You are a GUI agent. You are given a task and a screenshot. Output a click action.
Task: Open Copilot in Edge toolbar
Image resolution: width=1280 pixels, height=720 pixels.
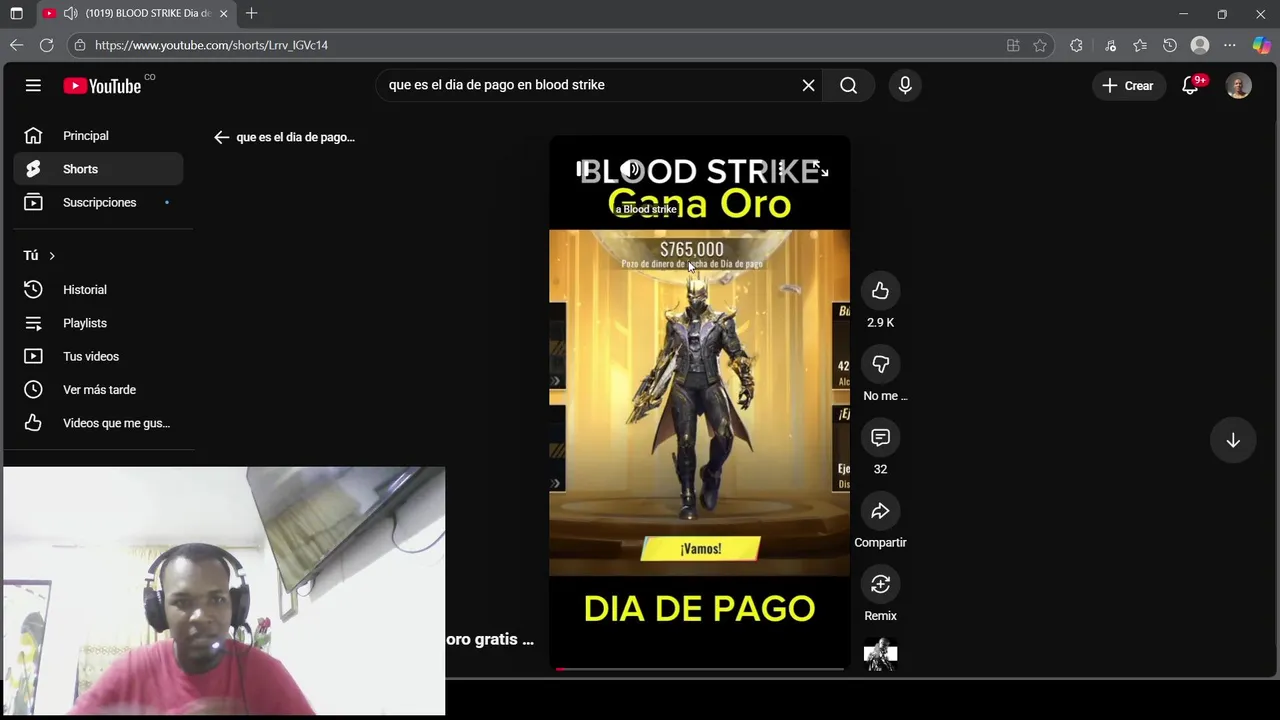point(1262,45)
